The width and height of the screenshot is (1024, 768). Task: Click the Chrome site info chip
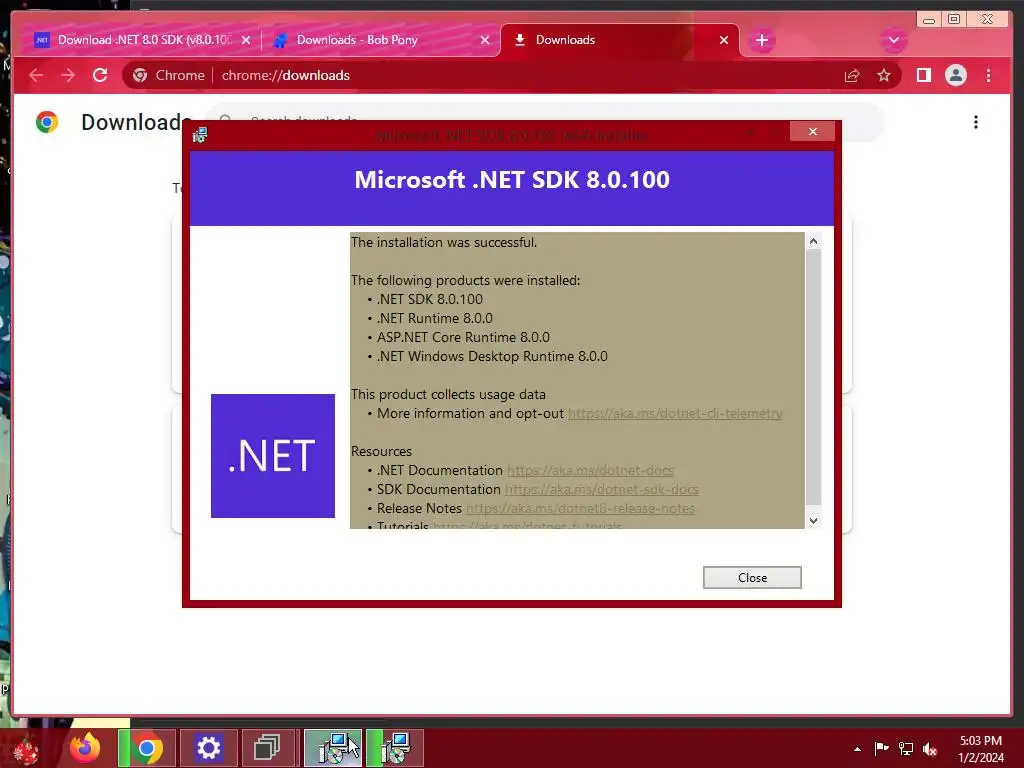click(168, 75)
